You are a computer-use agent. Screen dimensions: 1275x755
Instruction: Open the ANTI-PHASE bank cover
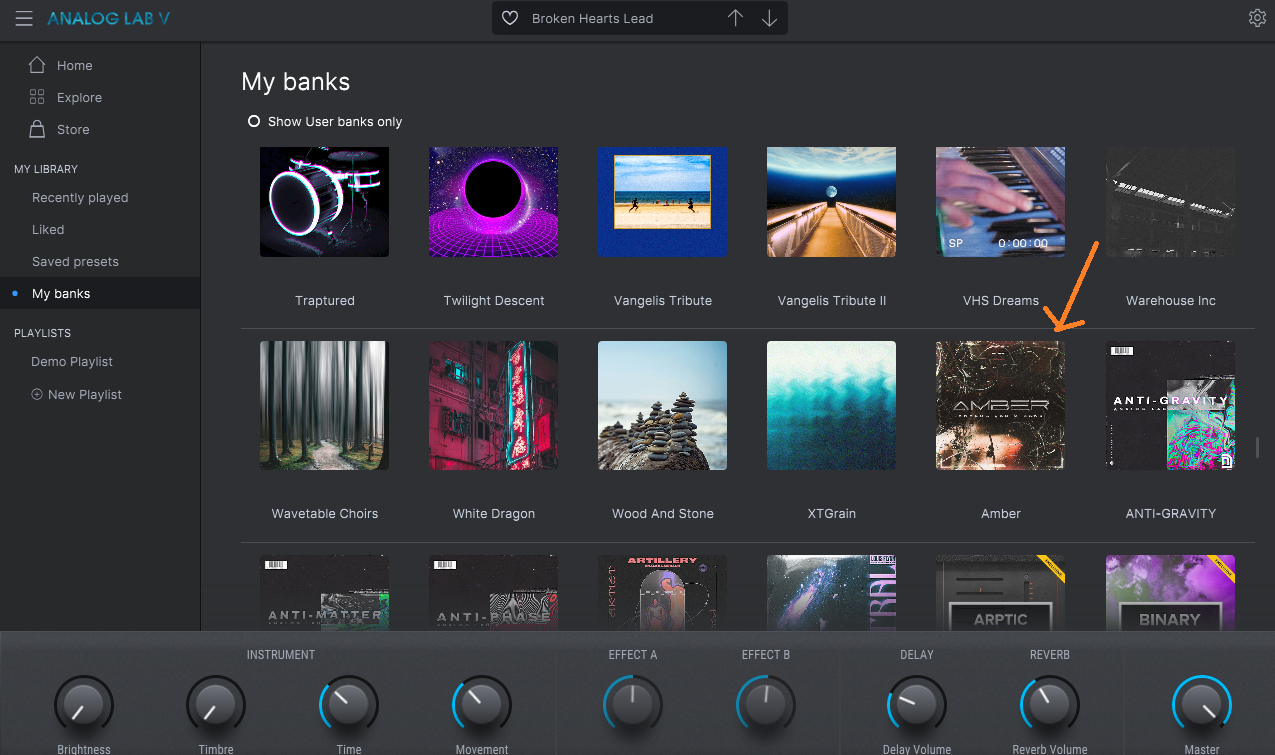click(494, 592)
